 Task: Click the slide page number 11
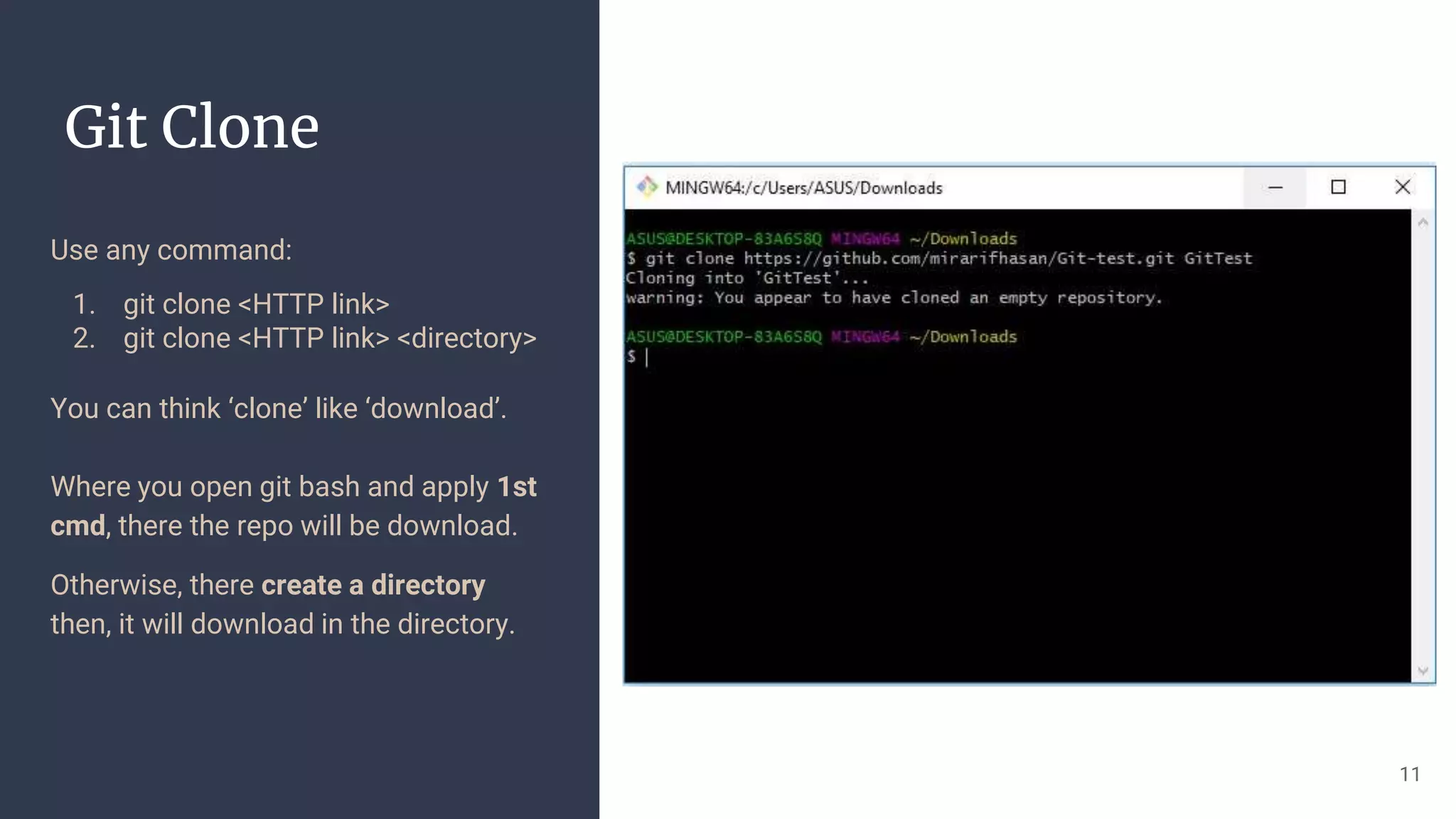1410,774
